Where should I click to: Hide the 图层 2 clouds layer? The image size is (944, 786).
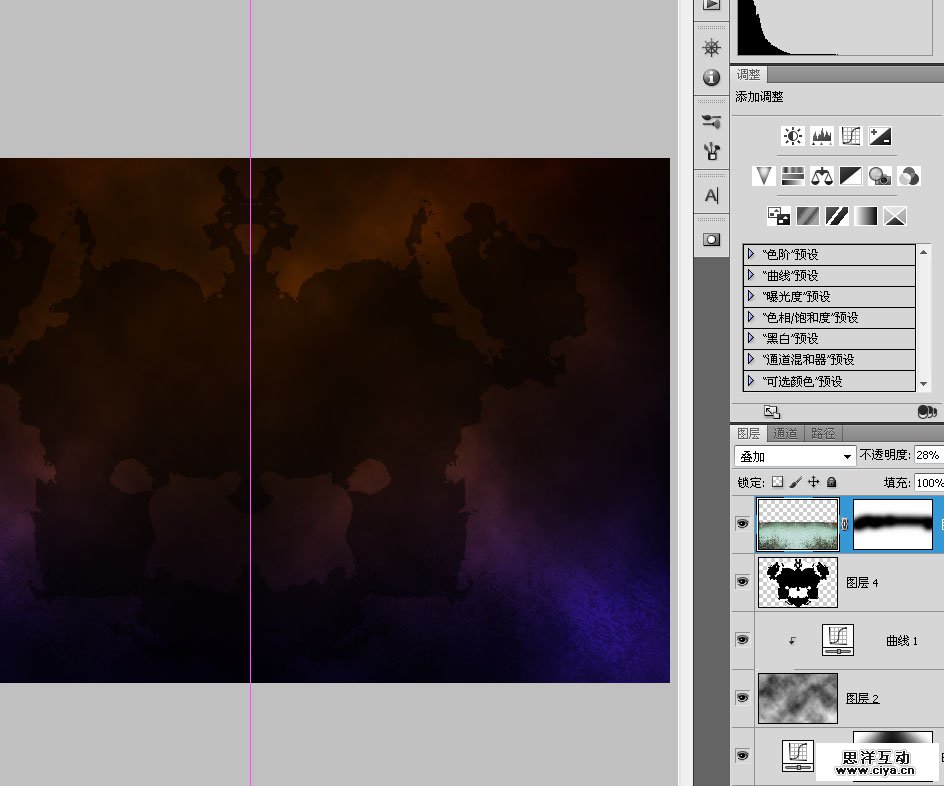click(742, 697)
